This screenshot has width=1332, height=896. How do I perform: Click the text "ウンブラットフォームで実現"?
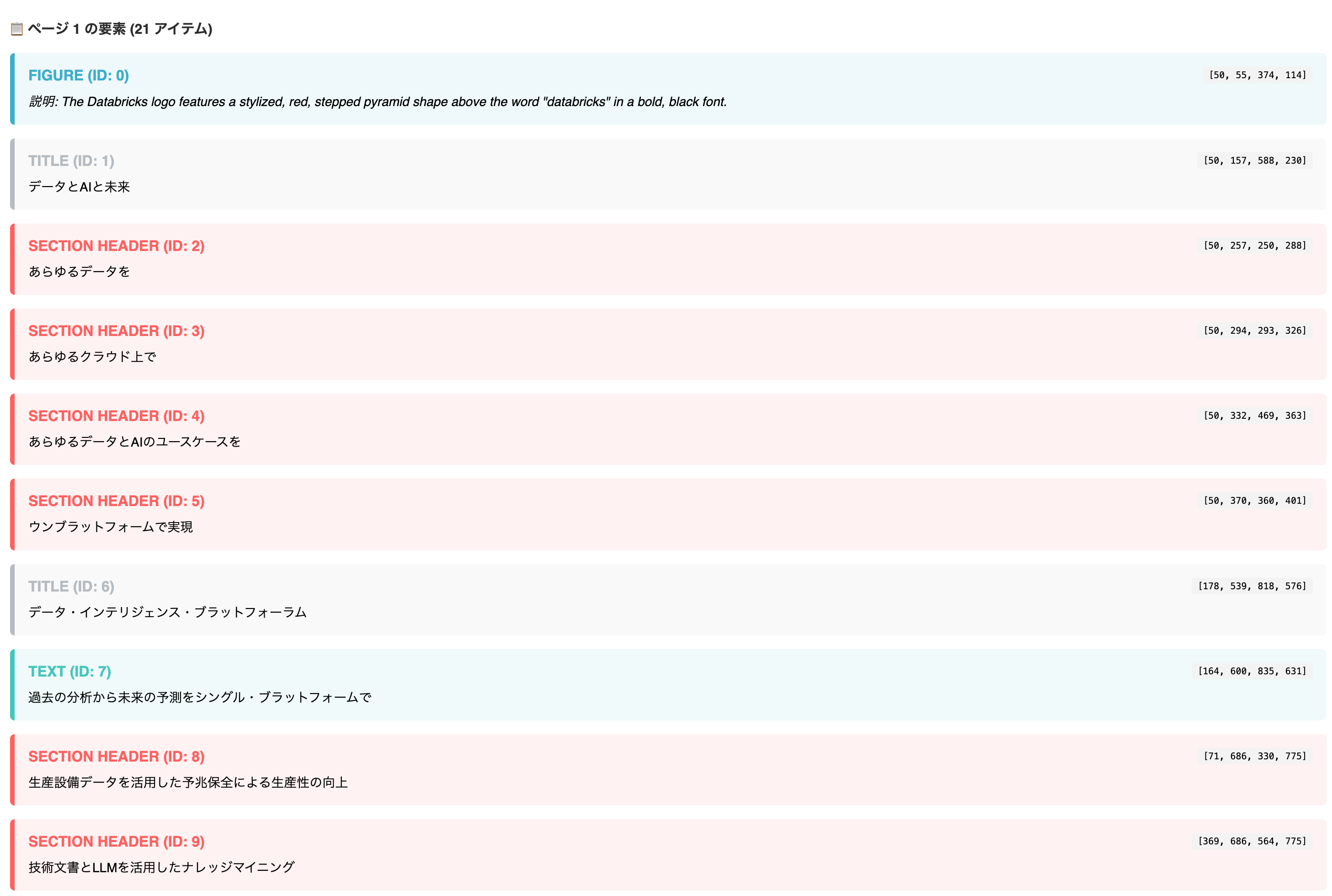tap(111, 527)
